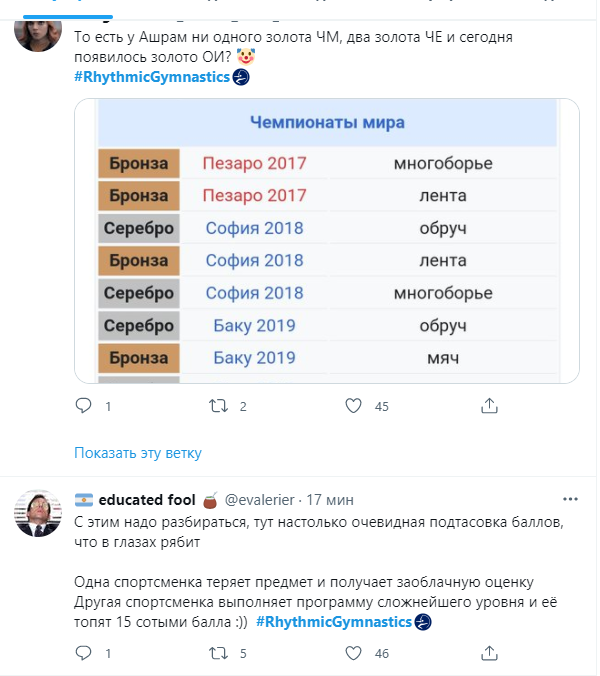600x676 pixels.
Task: Click #RhythmicGymnastics hashtag in educated fool's tweet
Action: pyautogui.click(x=335, y=622)
